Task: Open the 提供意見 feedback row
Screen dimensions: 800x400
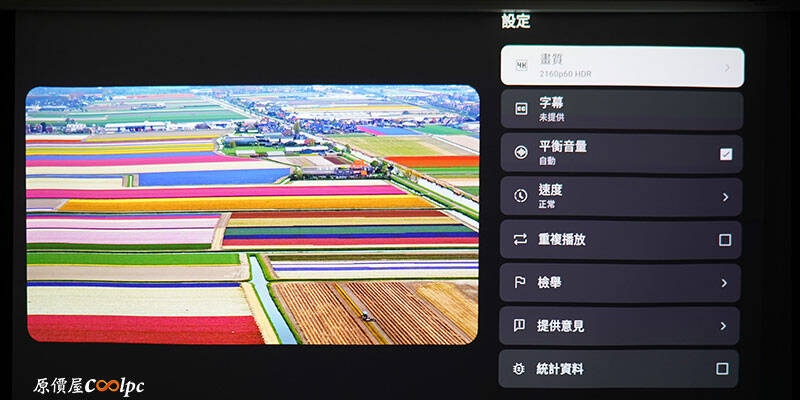Action: [619, 326]
